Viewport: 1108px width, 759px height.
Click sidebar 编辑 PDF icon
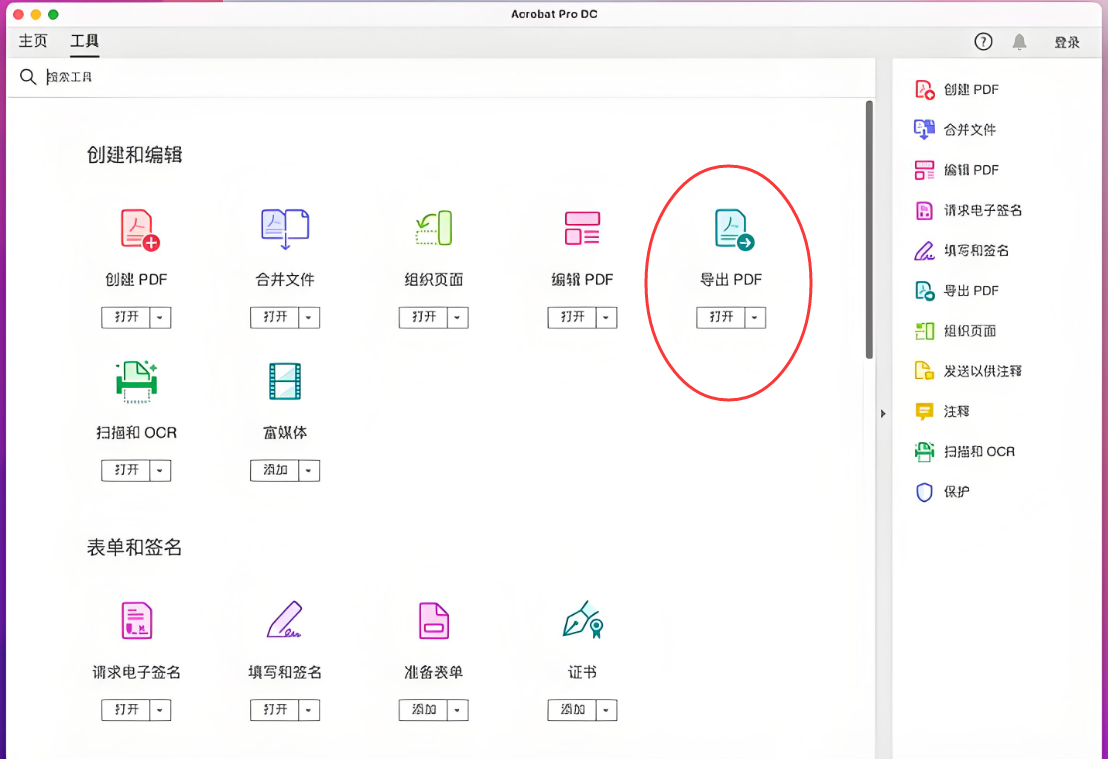click(x=924, y=170)
